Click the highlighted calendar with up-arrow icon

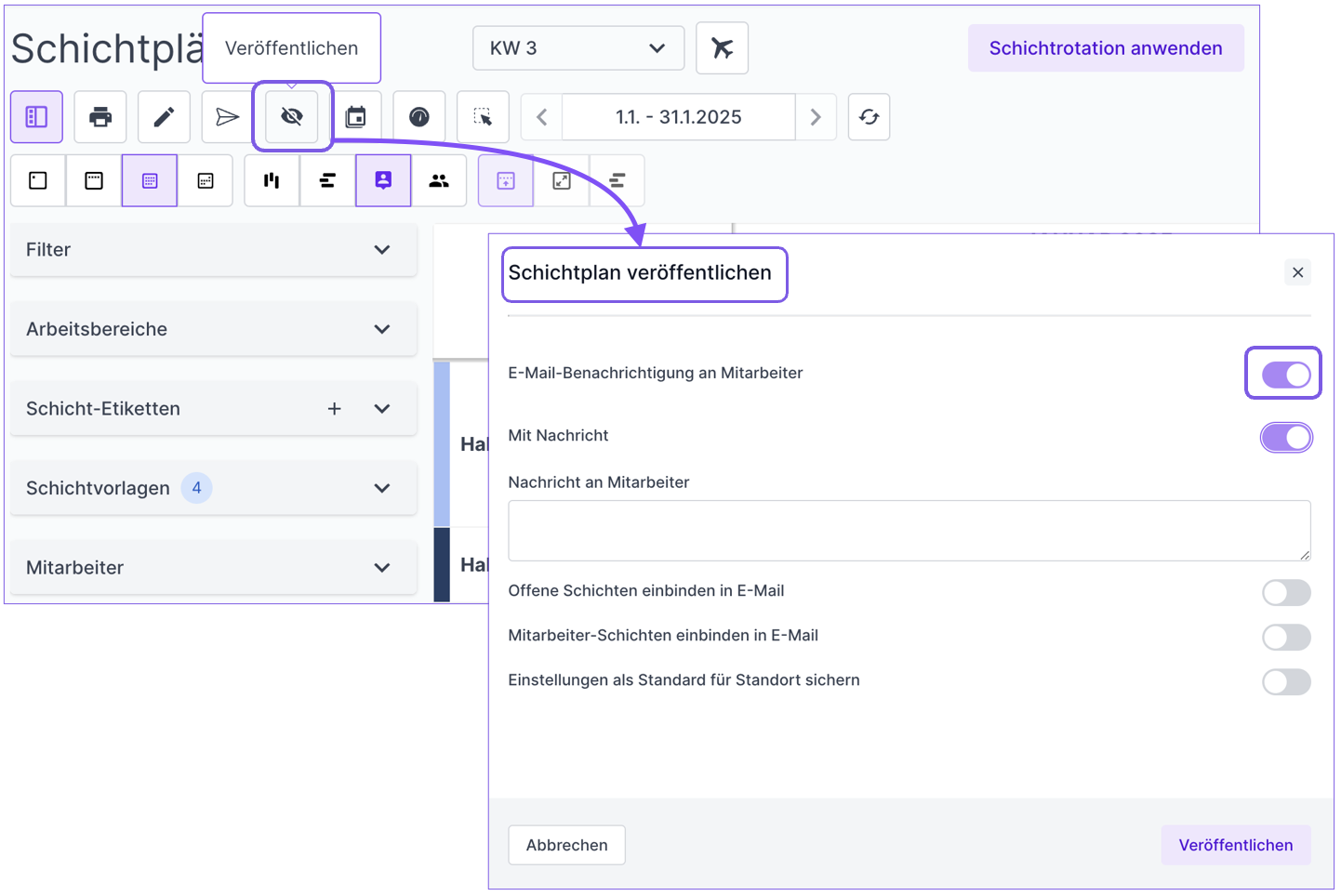(x=506, y=180)
